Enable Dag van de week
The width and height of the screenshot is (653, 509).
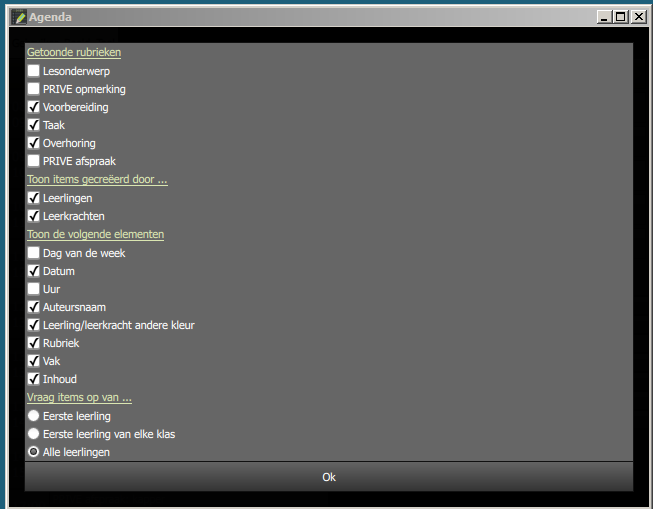[x=33, y=253]
